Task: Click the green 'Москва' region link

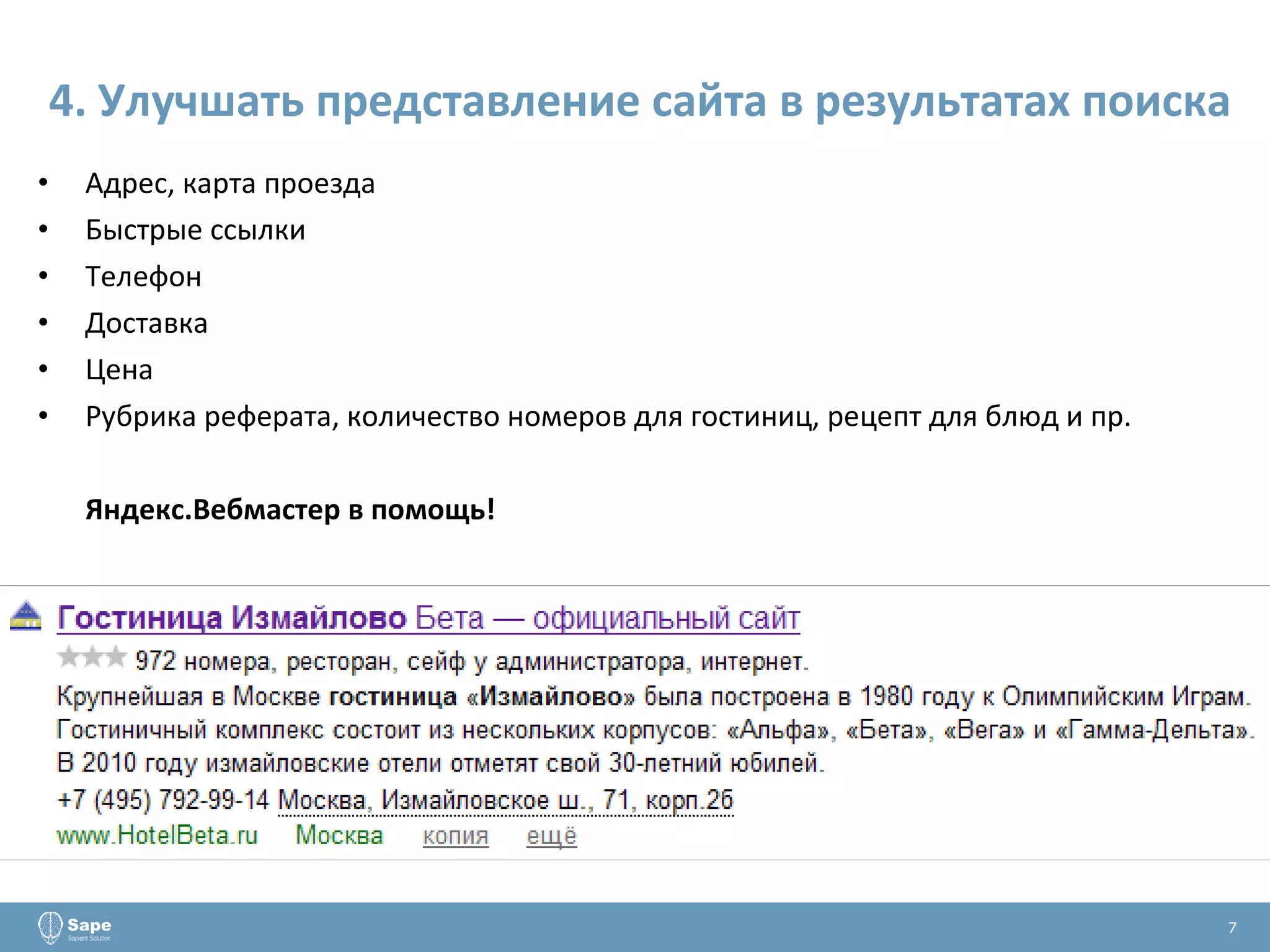Action: (x=339, y=835)
